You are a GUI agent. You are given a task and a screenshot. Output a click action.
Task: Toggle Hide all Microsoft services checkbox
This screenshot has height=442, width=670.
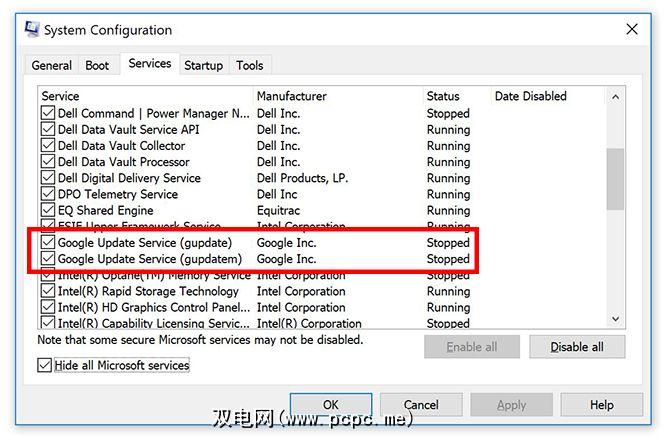[x=44, y=365]
